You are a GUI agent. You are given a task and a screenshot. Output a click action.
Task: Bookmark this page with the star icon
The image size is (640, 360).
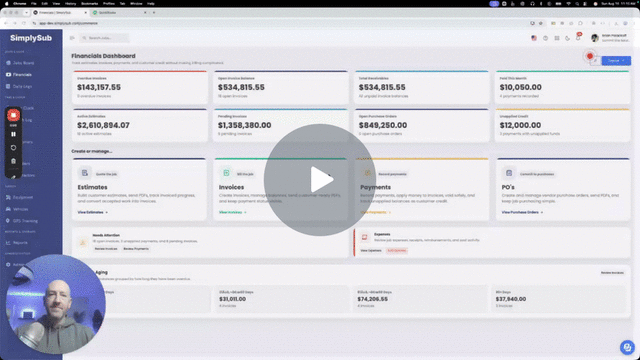[541, 23]
